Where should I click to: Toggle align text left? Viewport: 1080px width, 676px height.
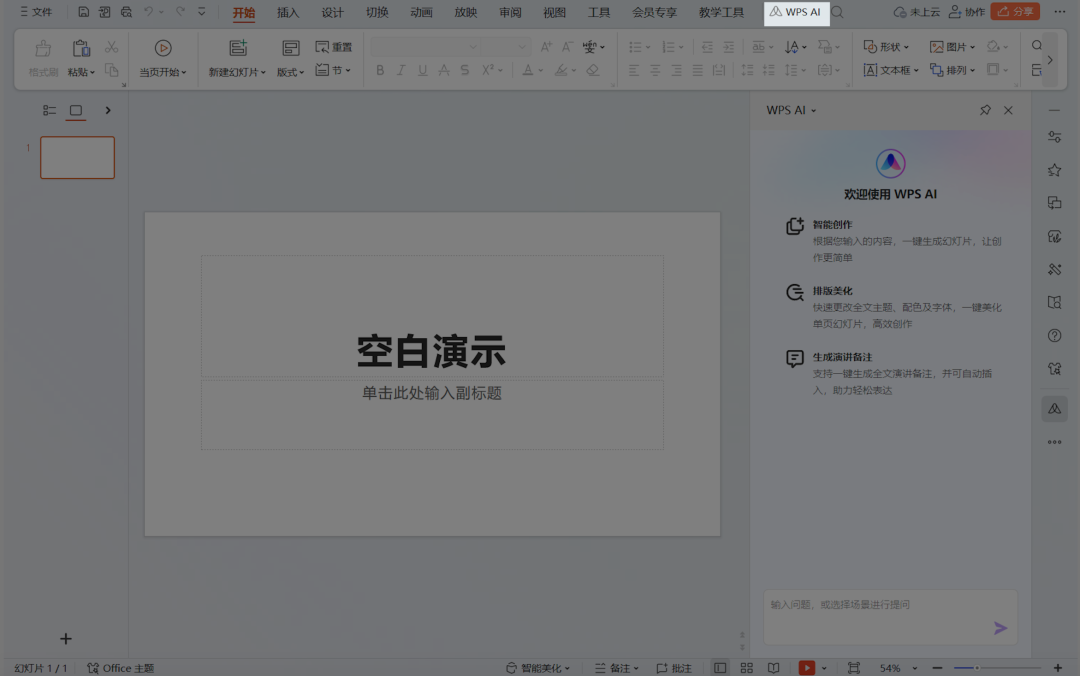(634, 70)
